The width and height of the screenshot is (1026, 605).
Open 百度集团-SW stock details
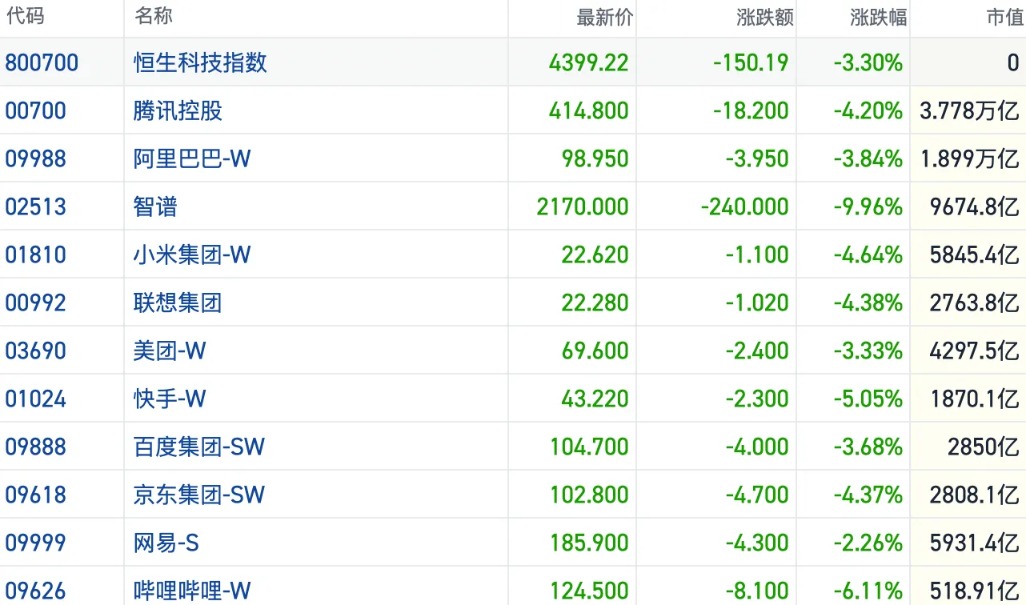pyautogui.click(x=199, y=447)
